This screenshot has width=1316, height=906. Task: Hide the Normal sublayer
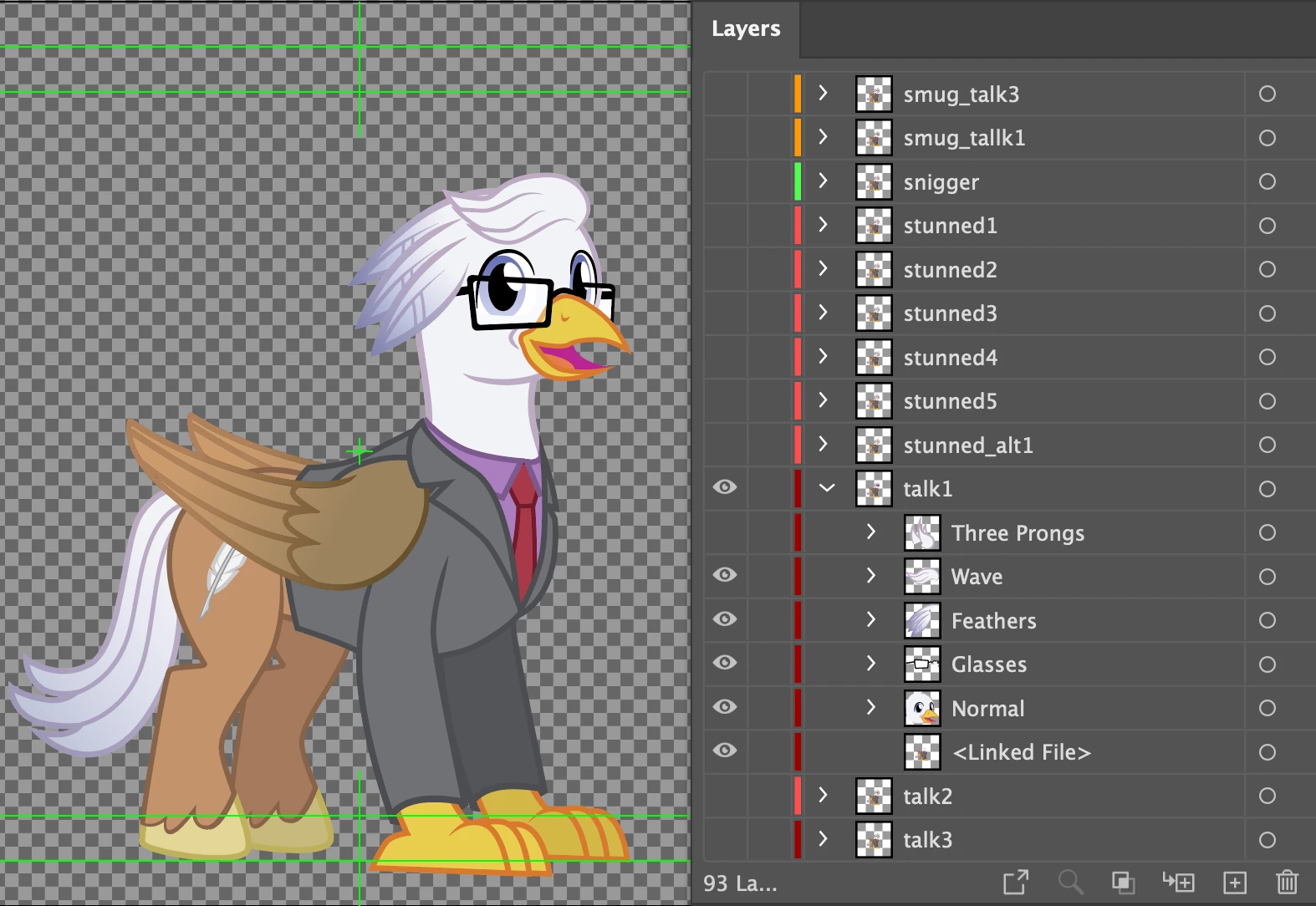tap(725, 706)
